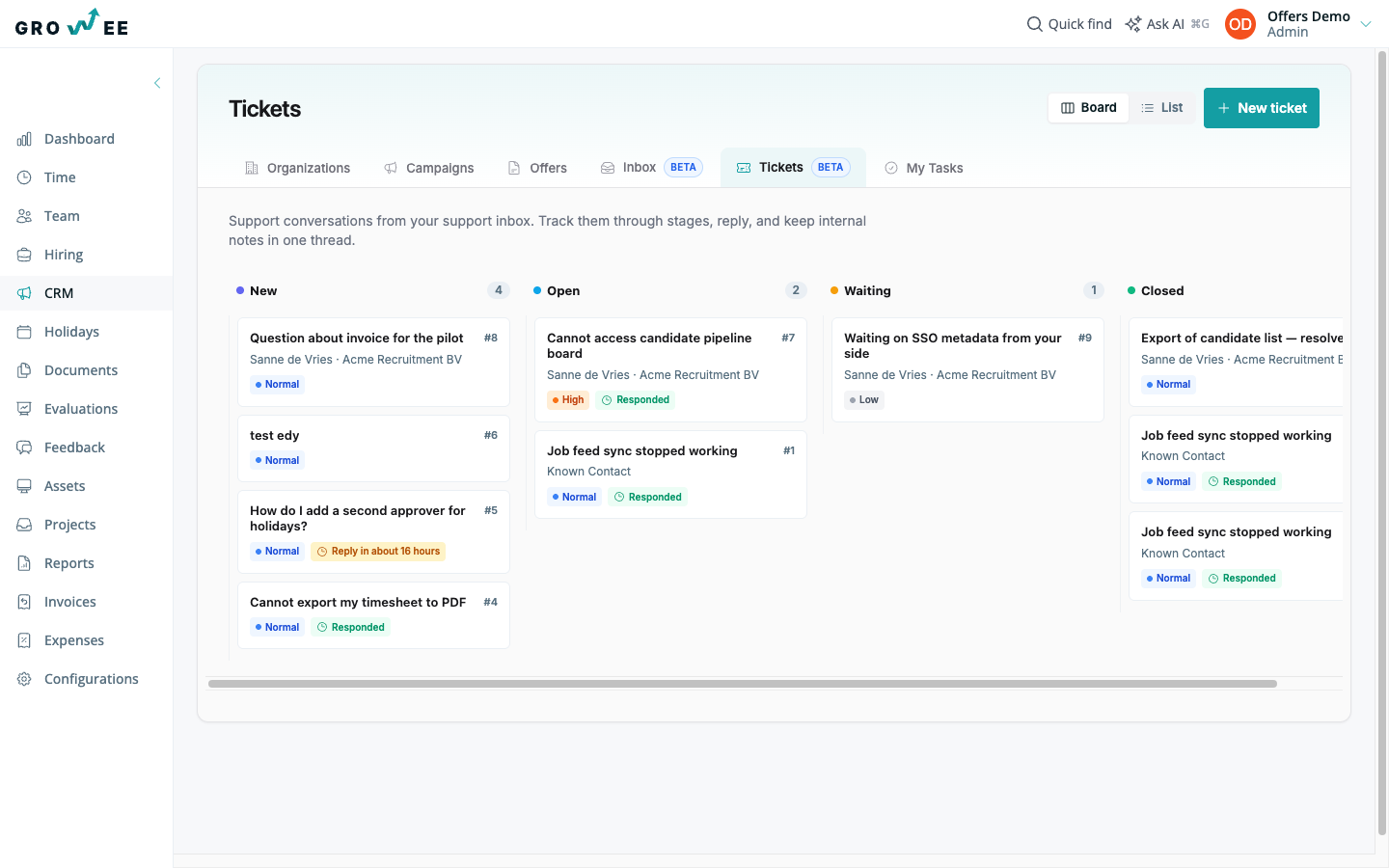The image size is (1389, 868).
Task: Click the My Tasks checkmark icon
Action: [891, 168]
